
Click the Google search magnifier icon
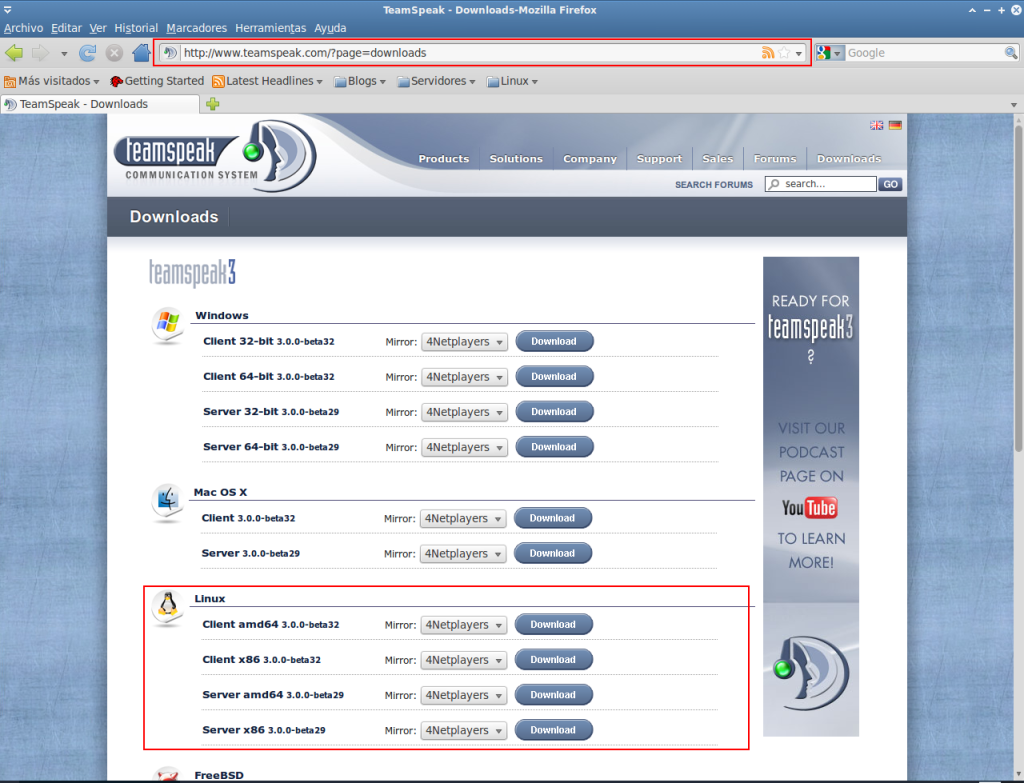tap(1010, 53)
